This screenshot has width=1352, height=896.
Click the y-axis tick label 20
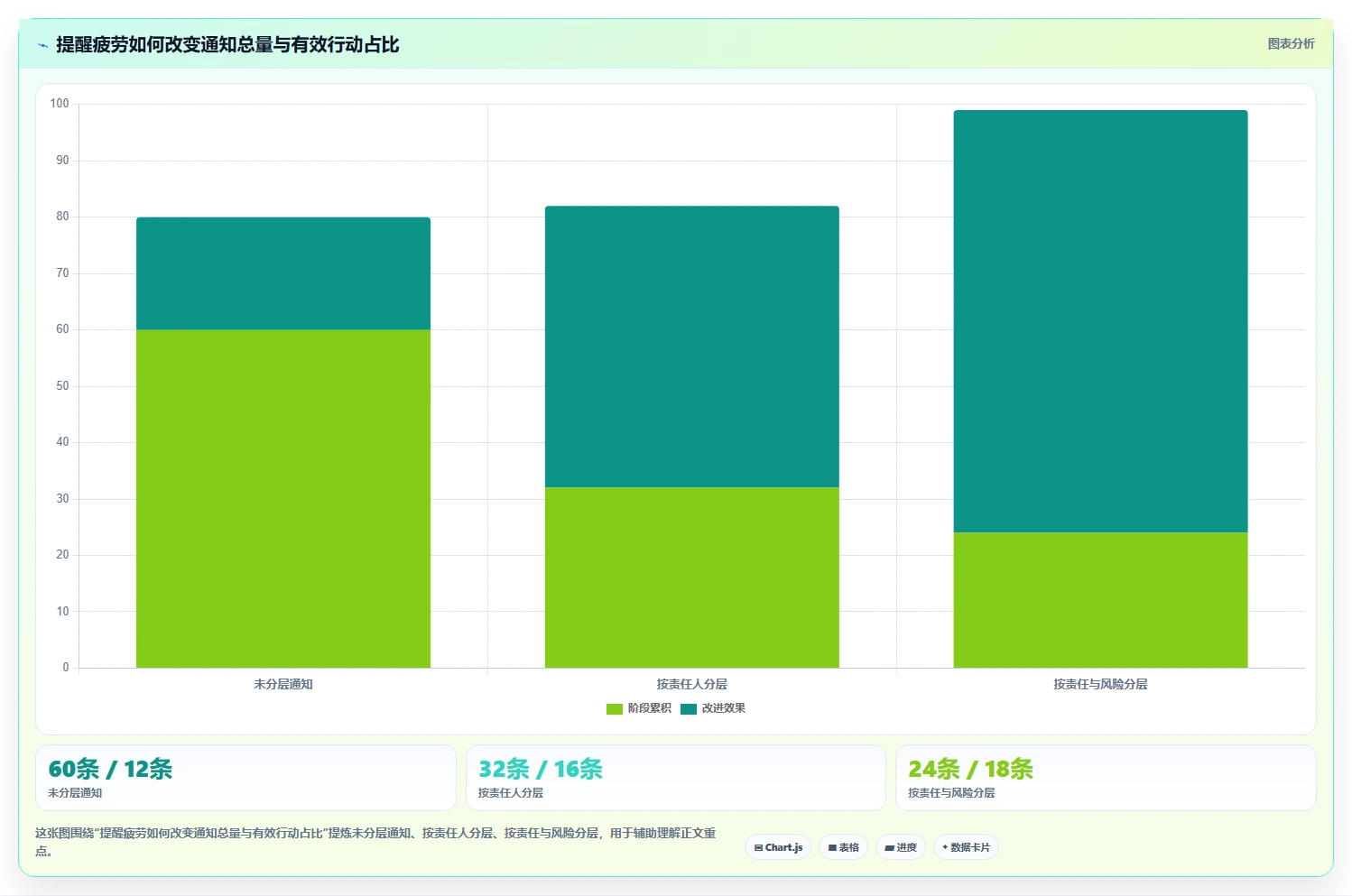(x=62, y=555)
